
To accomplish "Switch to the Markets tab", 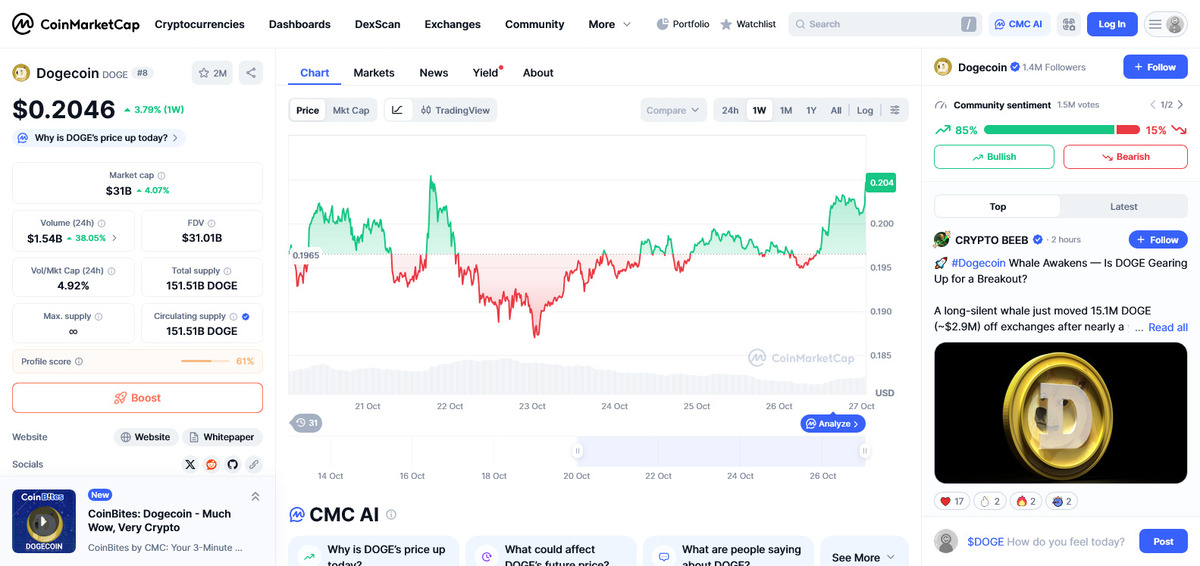I will (x=374, y=73).
